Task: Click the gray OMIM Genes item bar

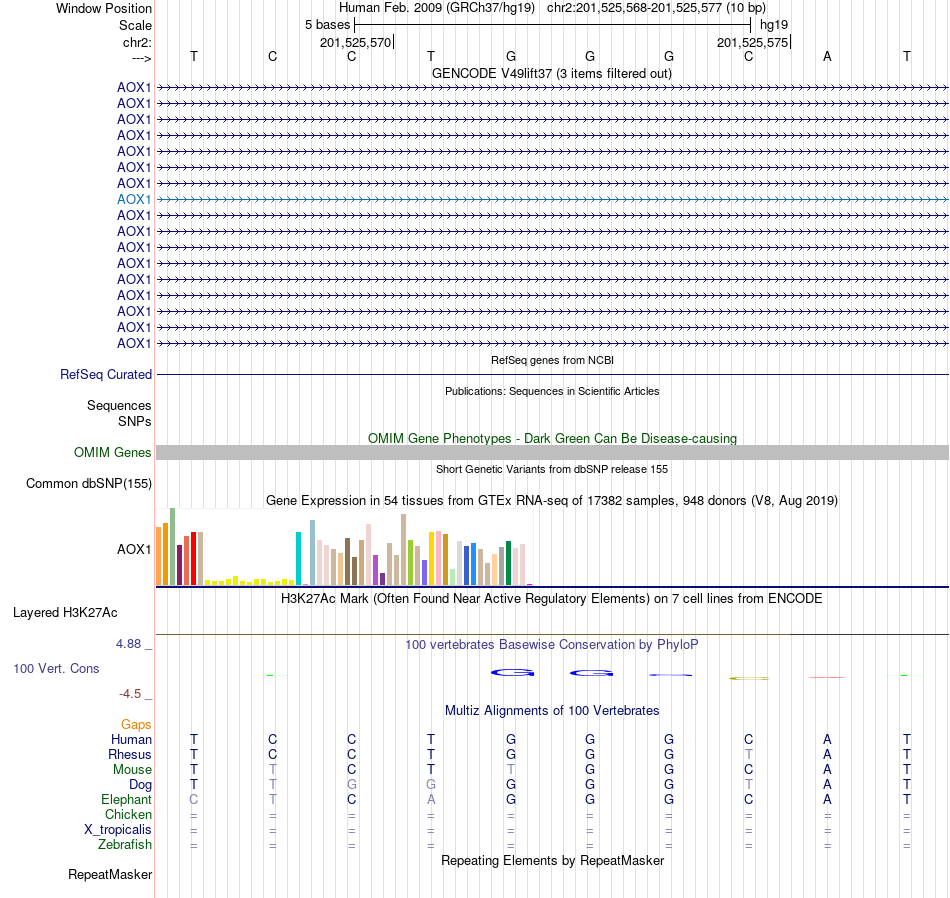Action: [552, 453]
